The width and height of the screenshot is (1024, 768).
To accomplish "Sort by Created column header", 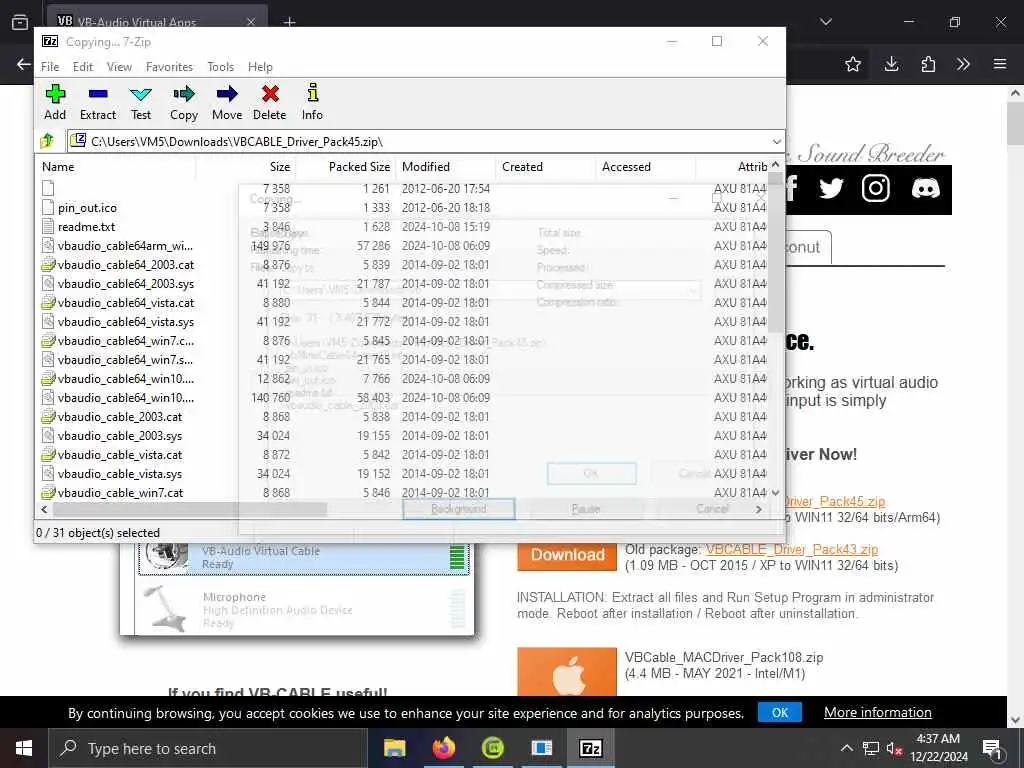I will [x=522, y=167].
